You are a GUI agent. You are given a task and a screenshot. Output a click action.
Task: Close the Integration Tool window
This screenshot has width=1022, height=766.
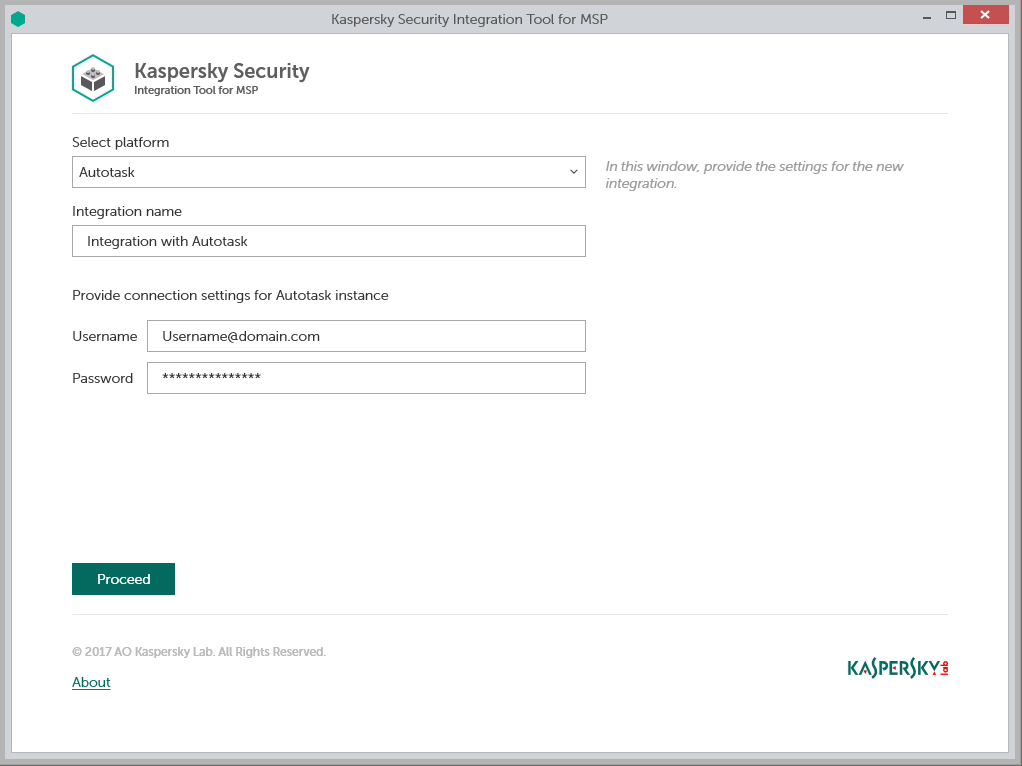pos(986,15)
